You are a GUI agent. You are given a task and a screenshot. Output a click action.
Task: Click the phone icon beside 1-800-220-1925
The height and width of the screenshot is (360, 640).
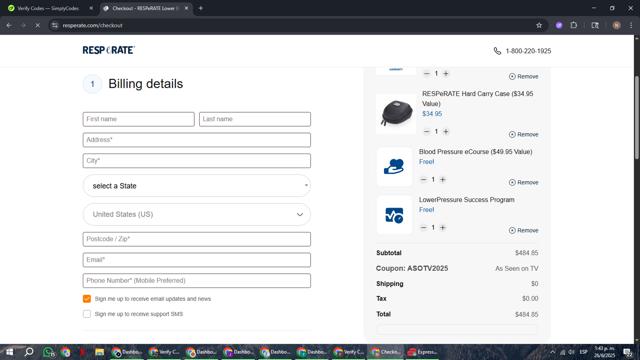497,51
